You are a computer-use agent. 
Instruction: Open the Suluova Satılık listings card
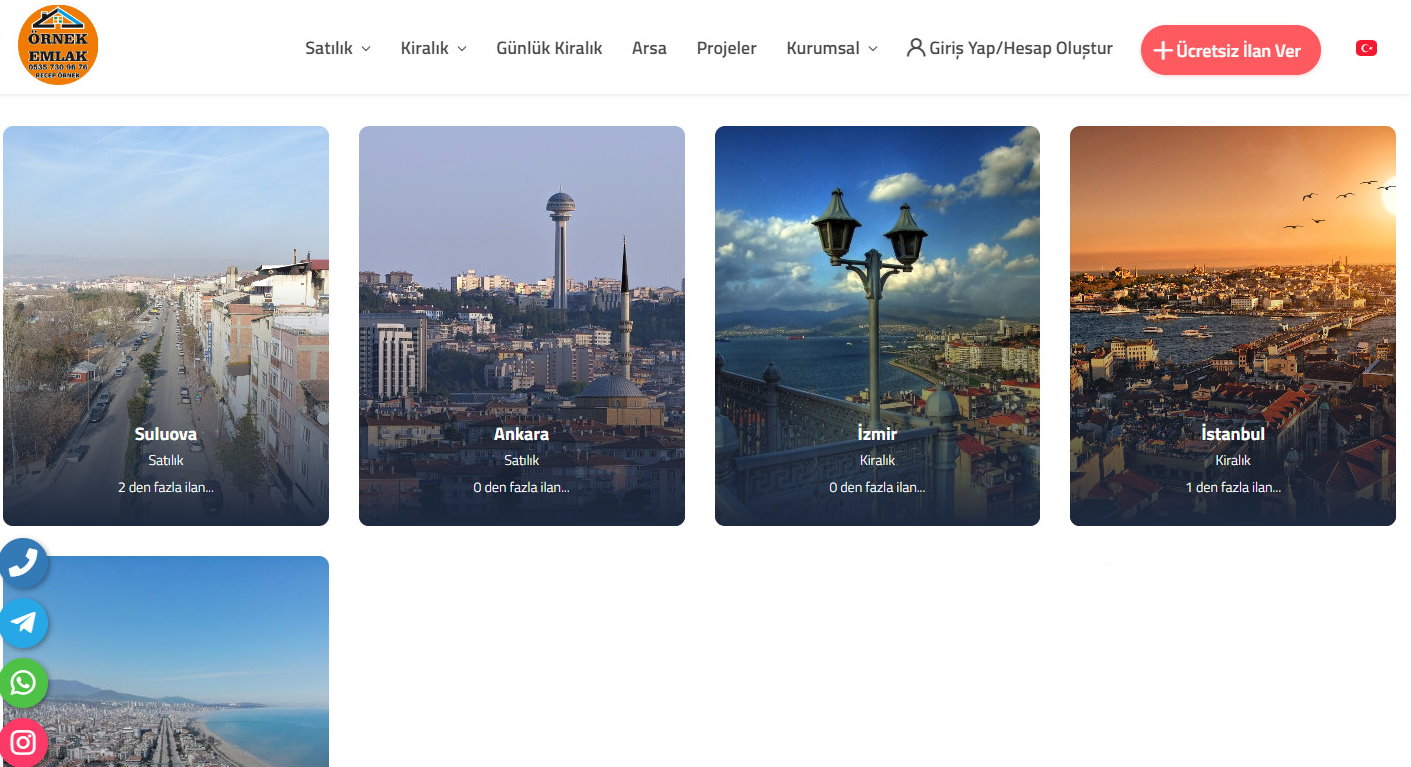[166, 326]
